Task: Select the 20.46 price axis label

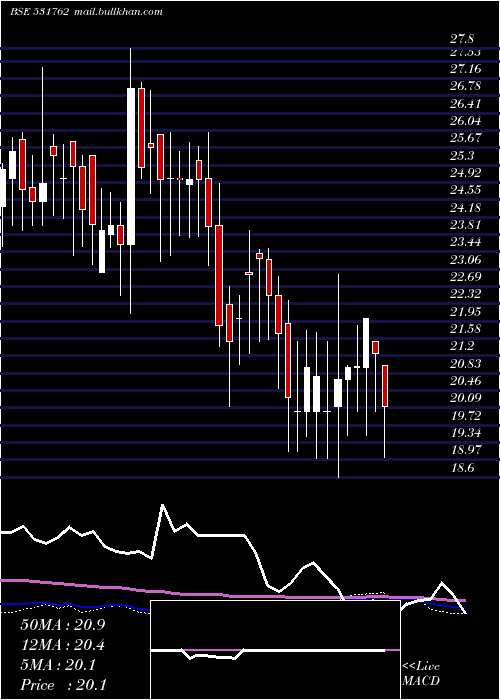Action: click(466, 381)
